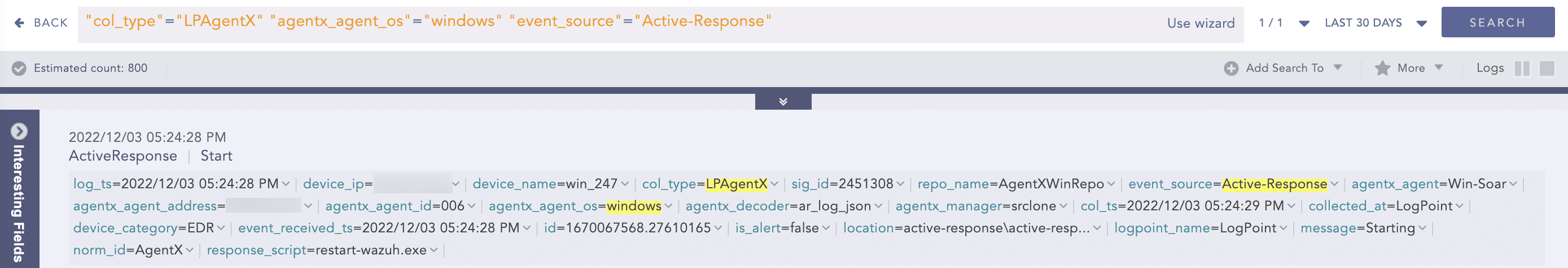Viewport: 1568px width, 268px height.
Task: Expand the sig_id=2451308 field chevron
Action: tap(900, 184)
